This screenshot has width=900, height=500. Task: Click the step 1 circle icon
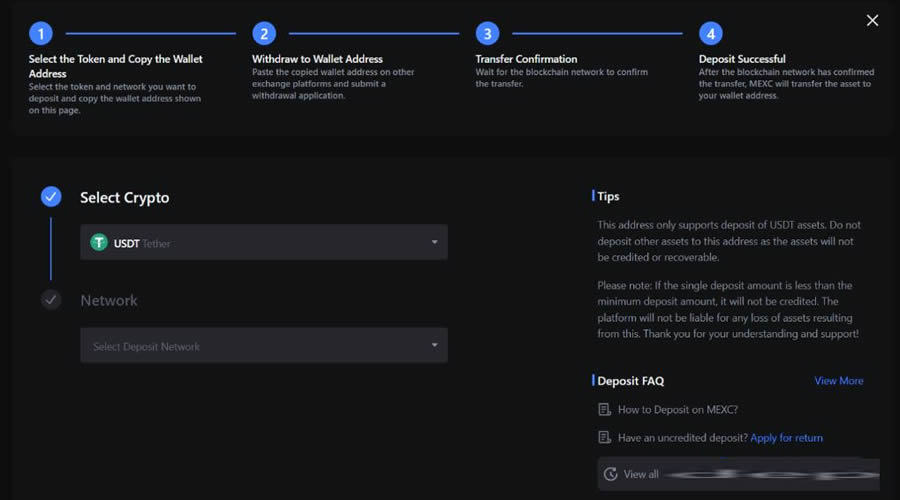tap(40, 34)
